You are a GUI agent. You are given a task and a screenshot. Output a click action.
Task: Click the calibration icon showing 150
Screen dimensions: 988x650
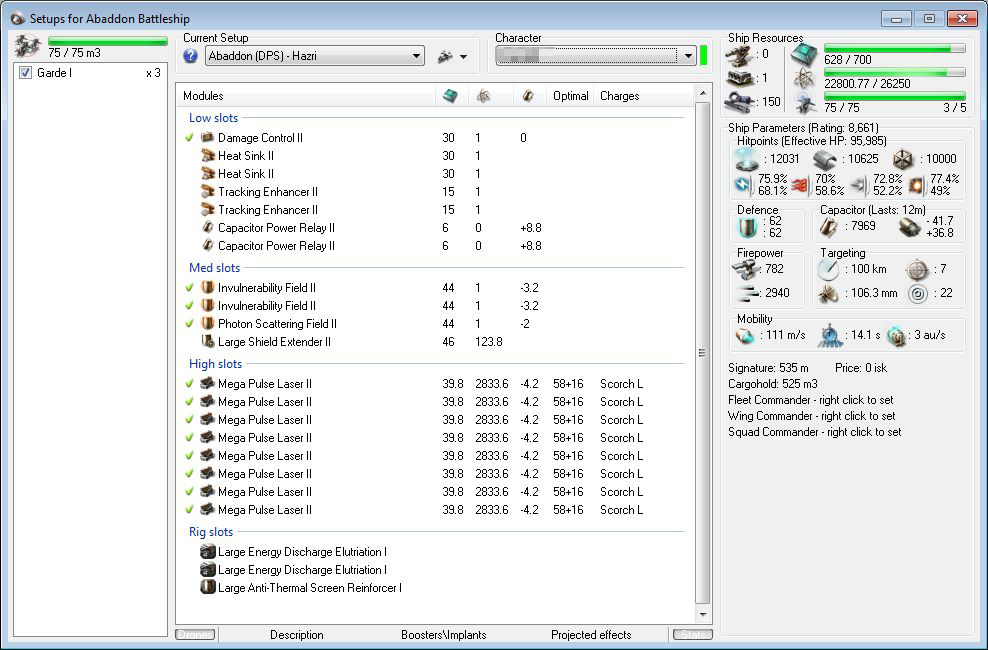pos(740,101)
